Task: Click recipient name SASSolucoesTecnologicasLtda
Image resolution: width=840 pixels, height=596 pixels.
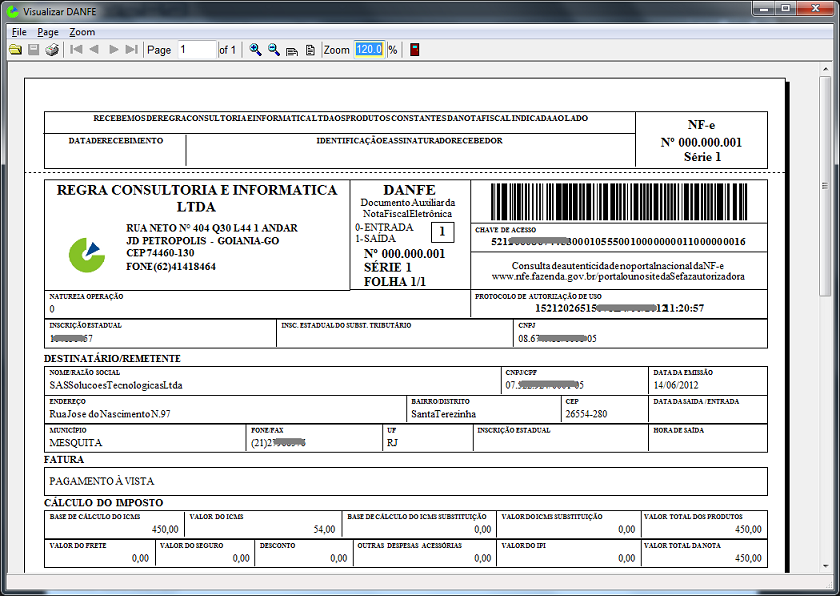Action: (x=116, y=385)
